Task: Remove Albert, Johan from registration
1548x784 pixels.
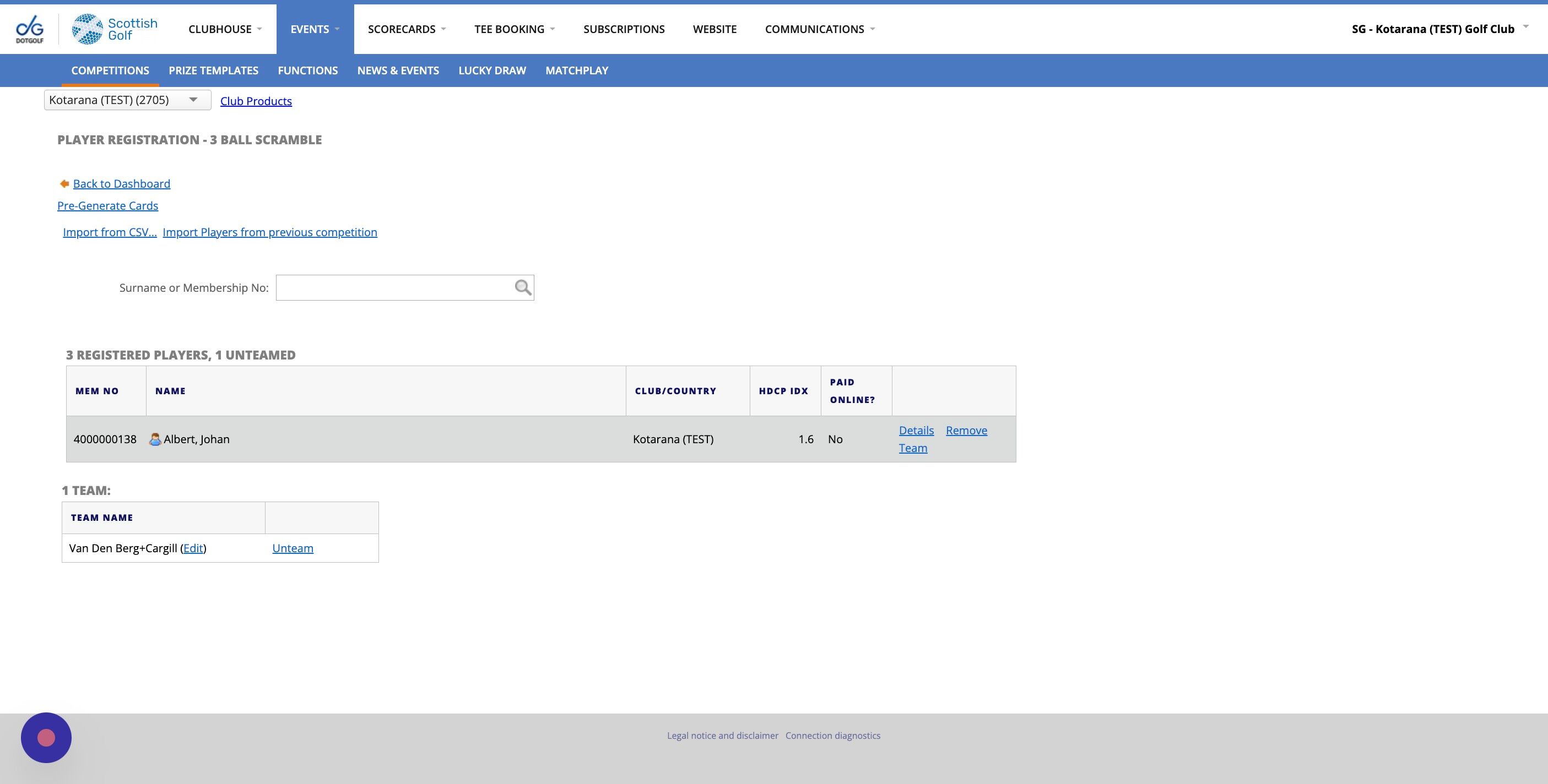Action: click(x=966, y=430)
